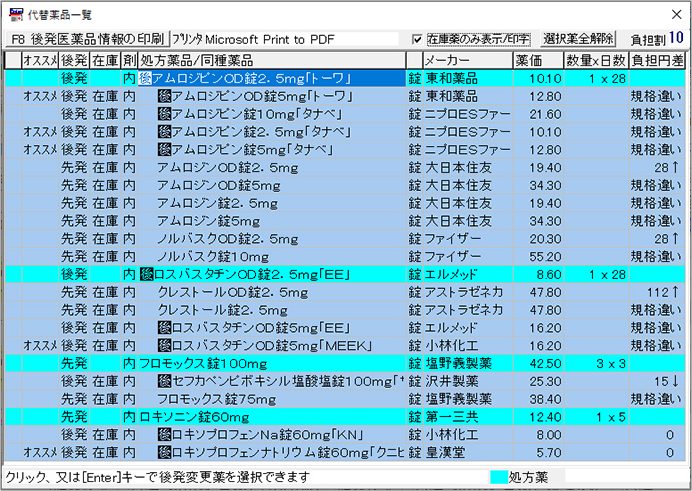
Task: Select アムロジピンOD錠5mg「トーワ」 row
Action: pyautogui.click(x=345, y=96)
